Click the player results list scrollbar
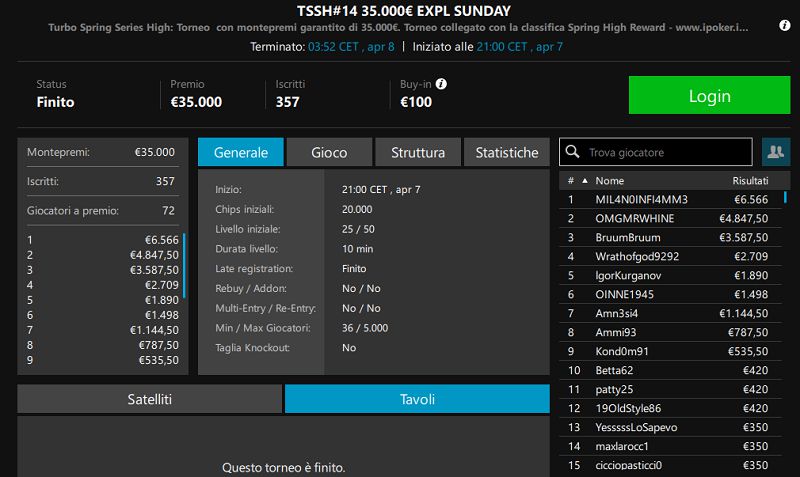This screenshot has height=477, width=800. tap(784, 198)
